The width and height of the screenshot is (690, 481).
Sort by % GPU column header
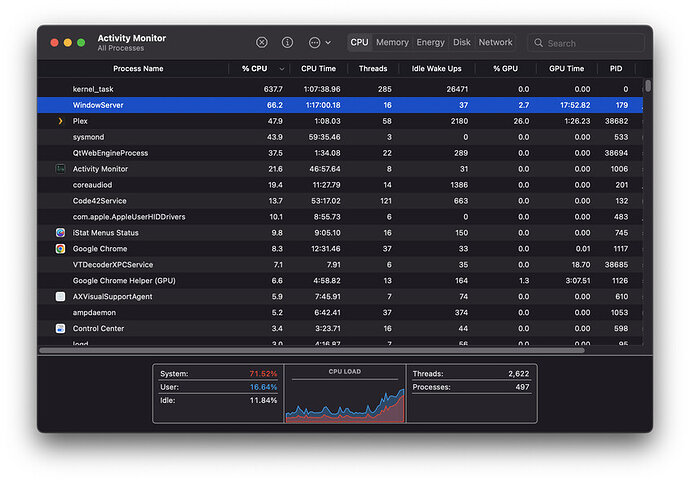coord(505,69)
